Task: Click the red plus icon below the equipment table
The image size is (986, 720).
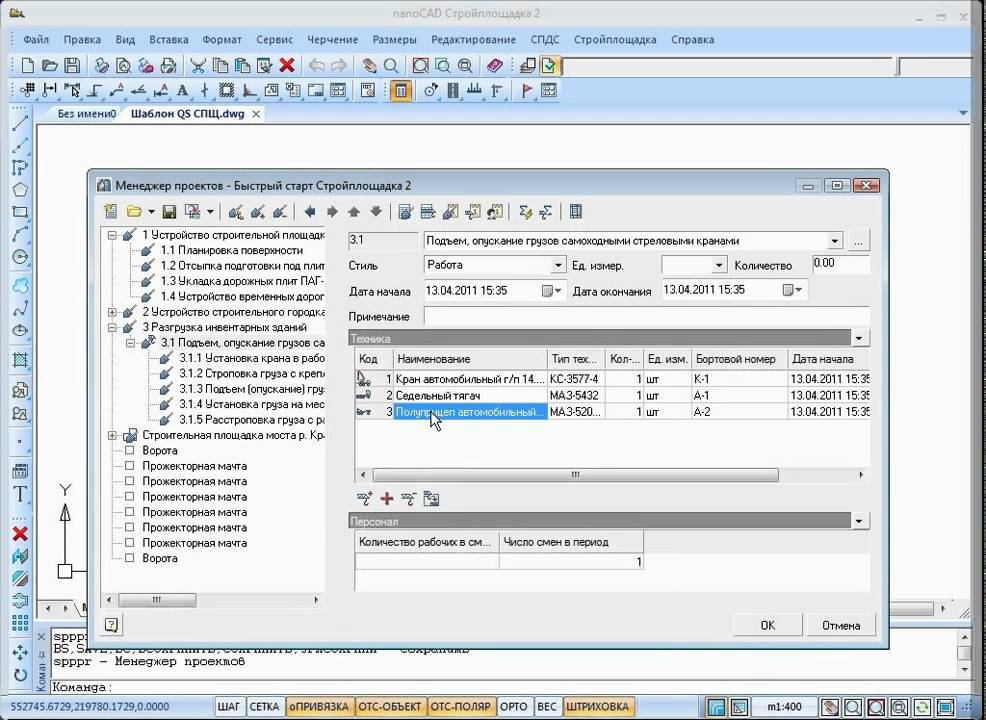Action: pos(387,498)
